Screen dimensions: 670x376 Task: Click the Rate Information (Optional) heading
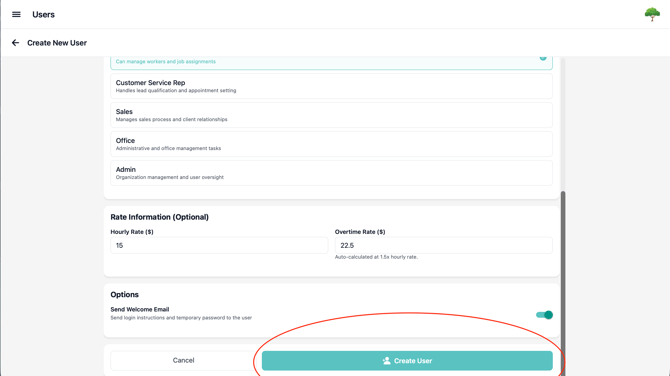[x=159, y=217]
